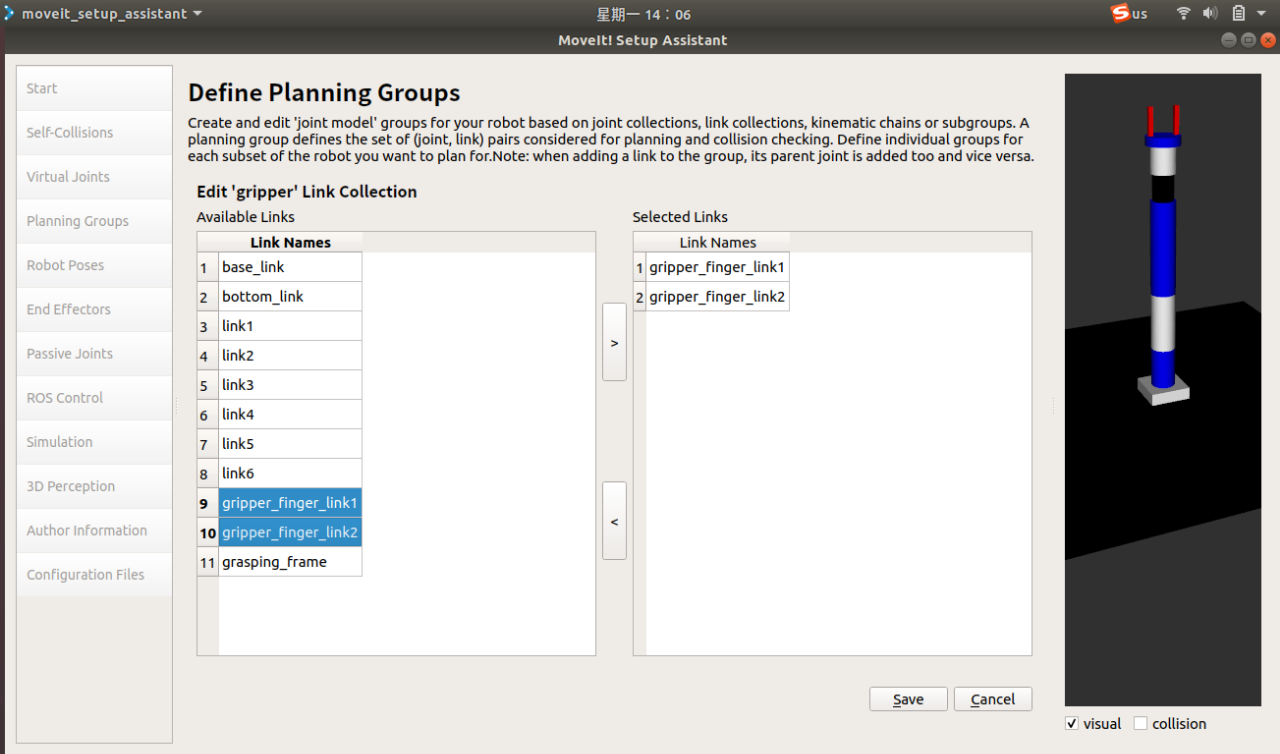The image size is (1280, 754).
Task: Open the battery status indicator
Action: 1238,13
